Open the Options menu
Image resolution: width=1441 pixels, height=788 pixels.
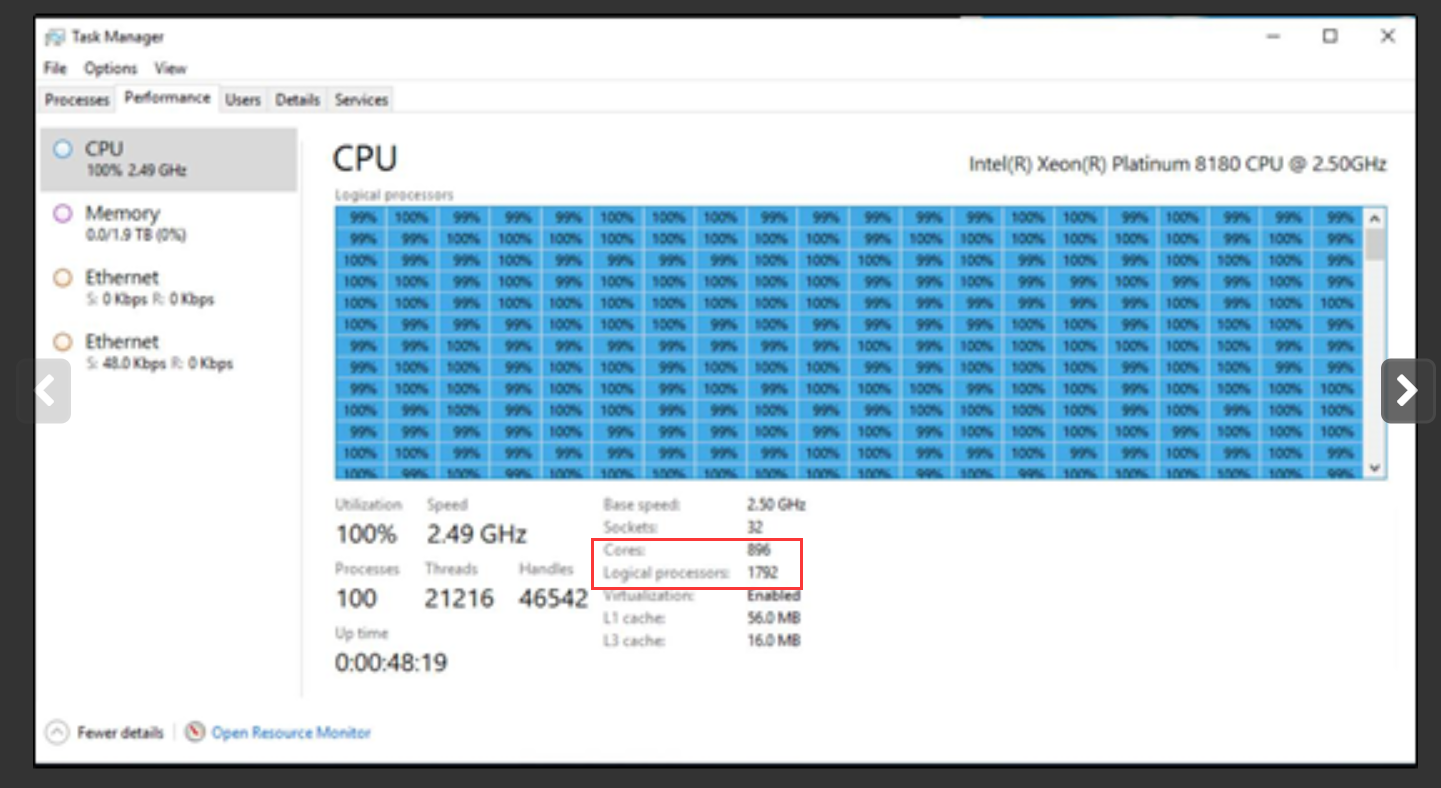pyautogui.click(x=110, y=68)
